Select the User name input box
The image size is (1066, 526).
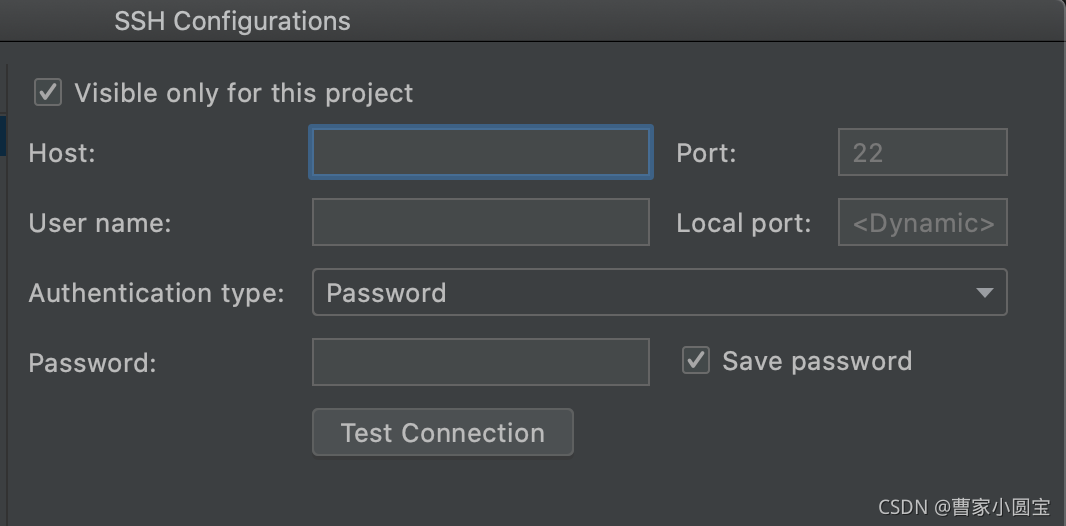[x=481, y=222]
